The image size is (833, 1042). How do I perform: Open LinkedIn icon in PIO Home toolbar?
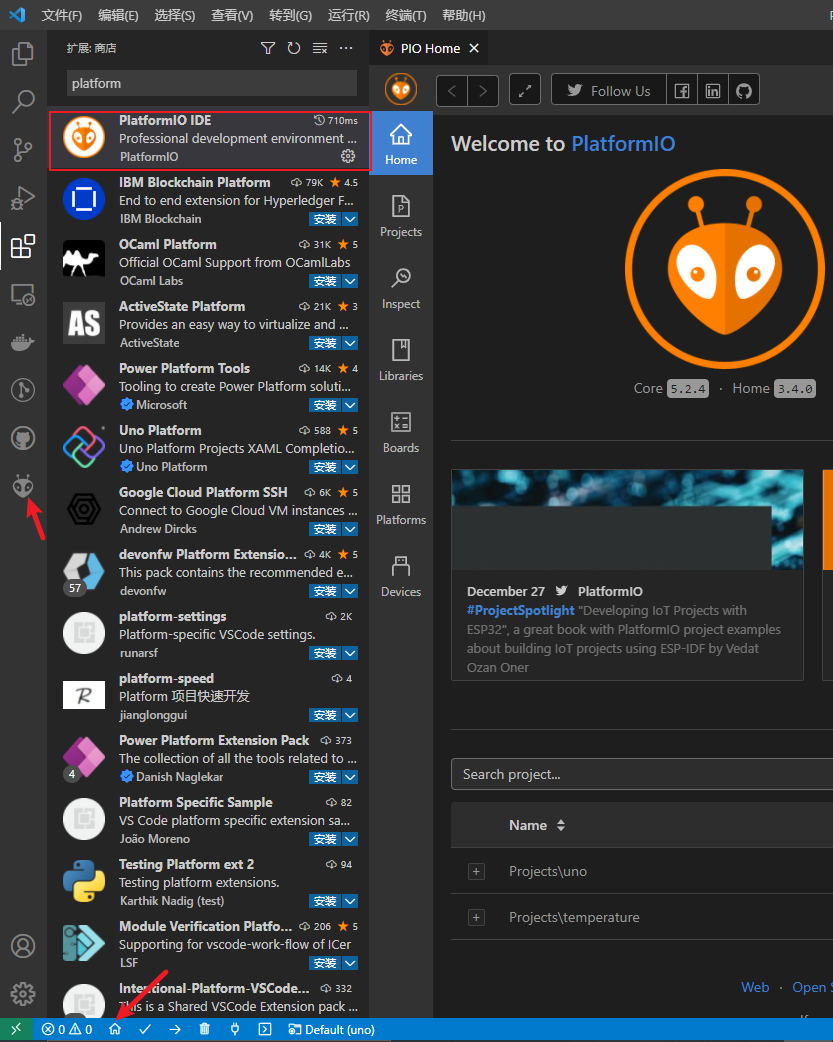pos(713,90)
